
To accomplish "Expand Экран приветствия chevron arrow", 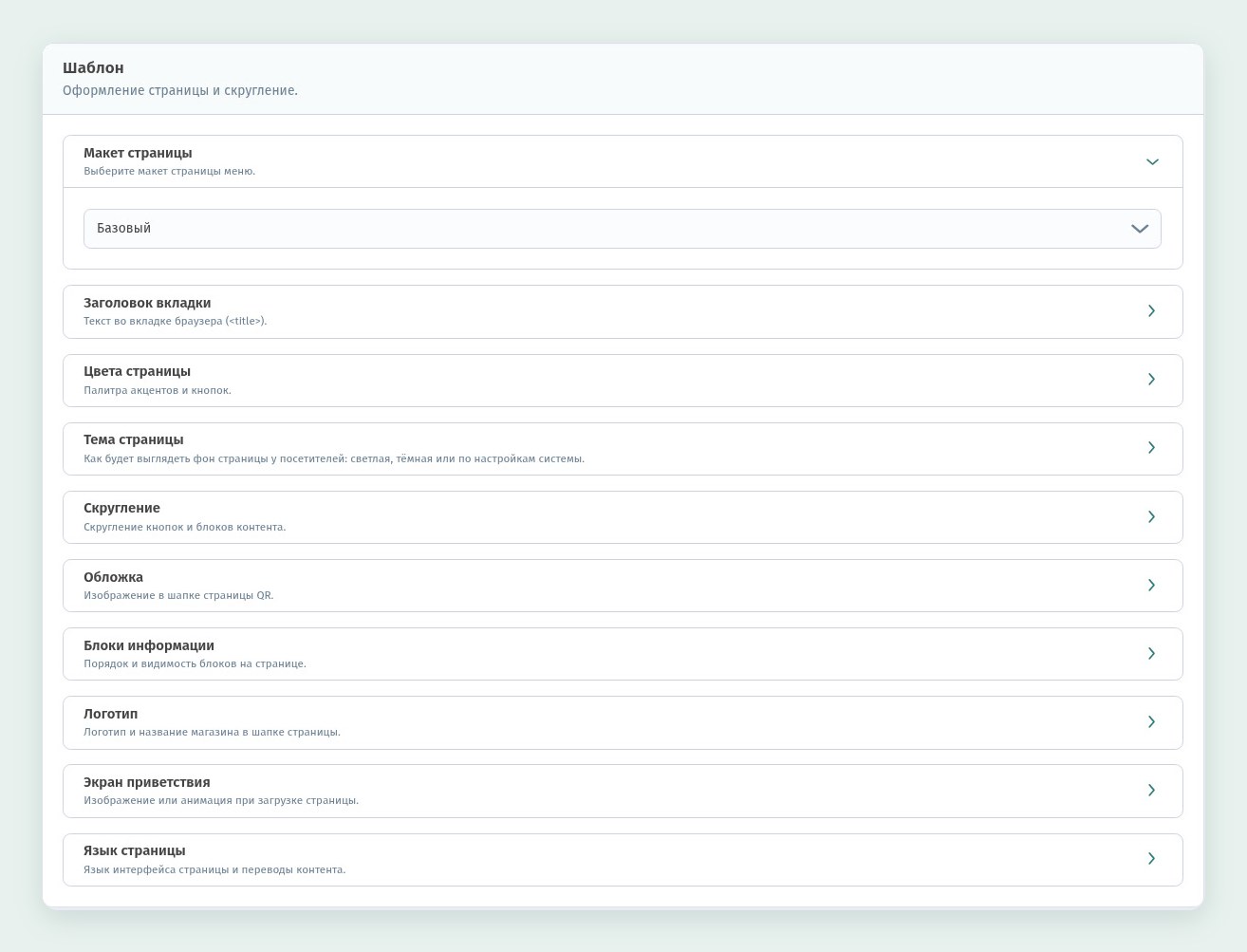I will (1151, 791).
